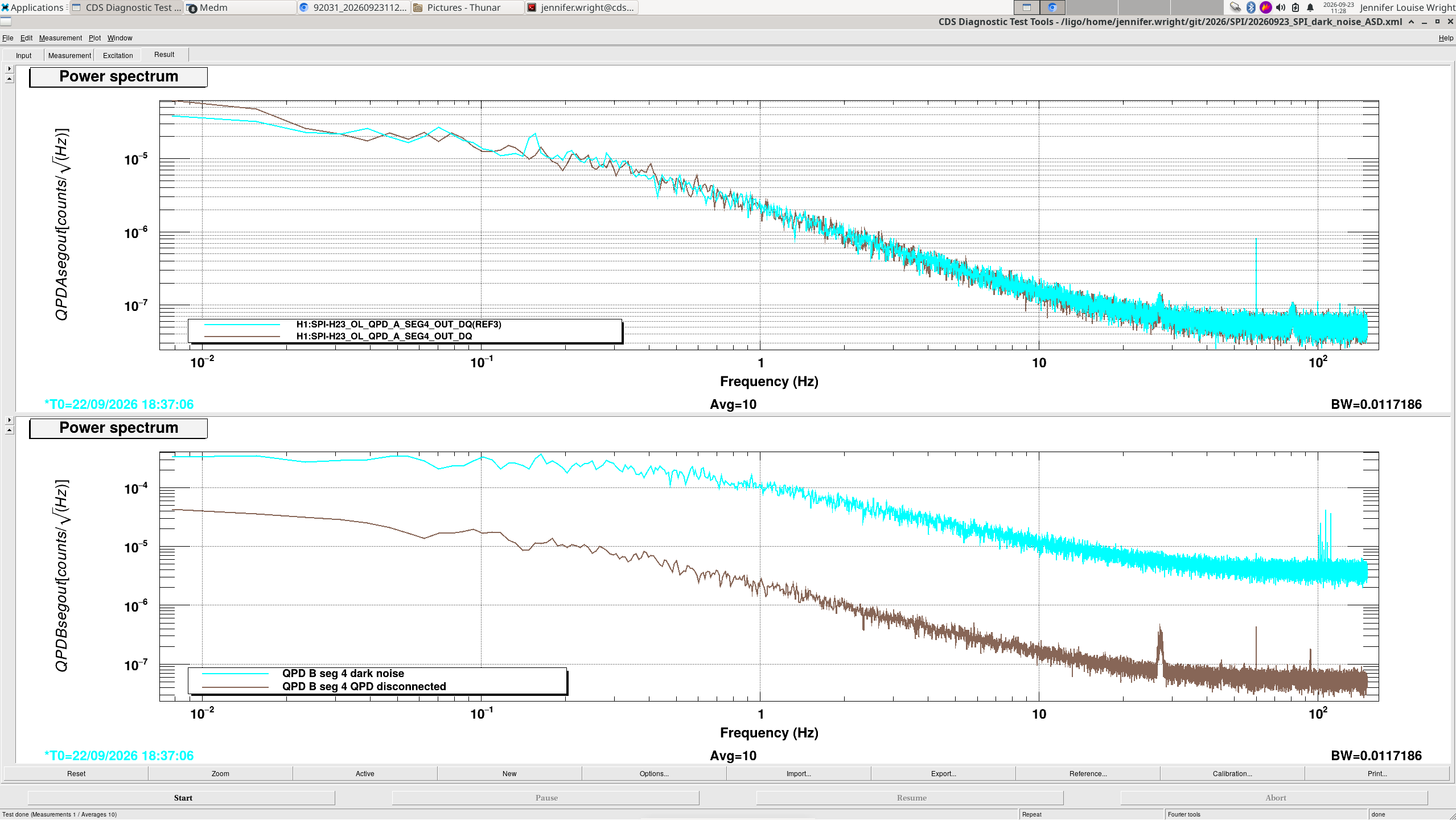
Task: Open the Applications menu launcher icon
Action: pyautogui.click(x=5, y=7)
